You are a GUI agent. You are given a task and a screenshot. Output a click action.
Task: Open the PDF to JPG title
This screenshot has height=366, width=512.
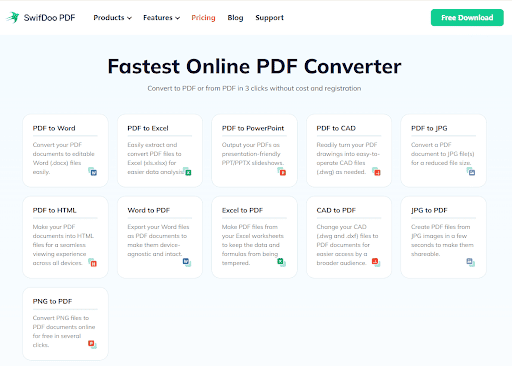pyautogui.click(x=429, y=128)
